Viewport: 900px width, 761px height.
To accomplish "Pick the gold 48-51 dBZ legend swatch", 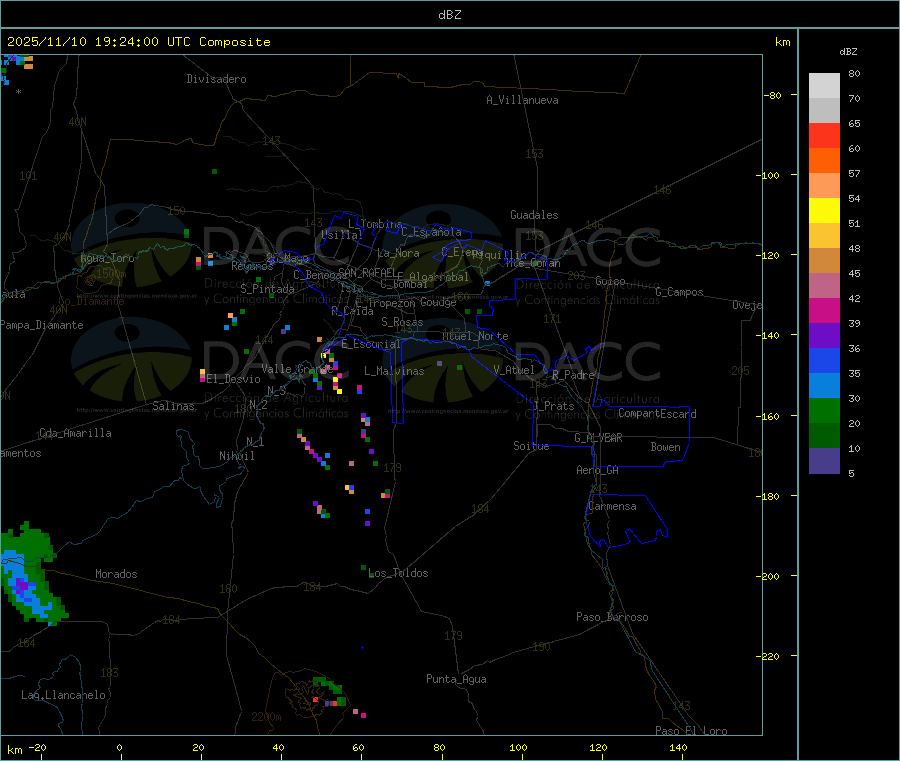I will pos(824,236).
